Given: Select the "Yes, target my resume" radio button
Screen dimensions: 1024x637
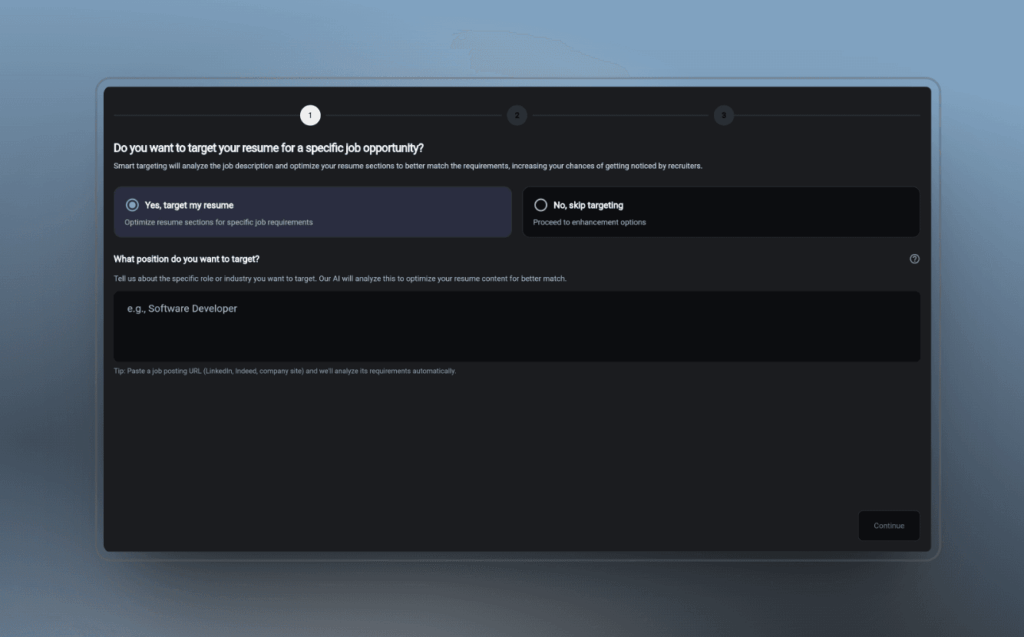Looking at the screenshot, I should tap(132, 205).
